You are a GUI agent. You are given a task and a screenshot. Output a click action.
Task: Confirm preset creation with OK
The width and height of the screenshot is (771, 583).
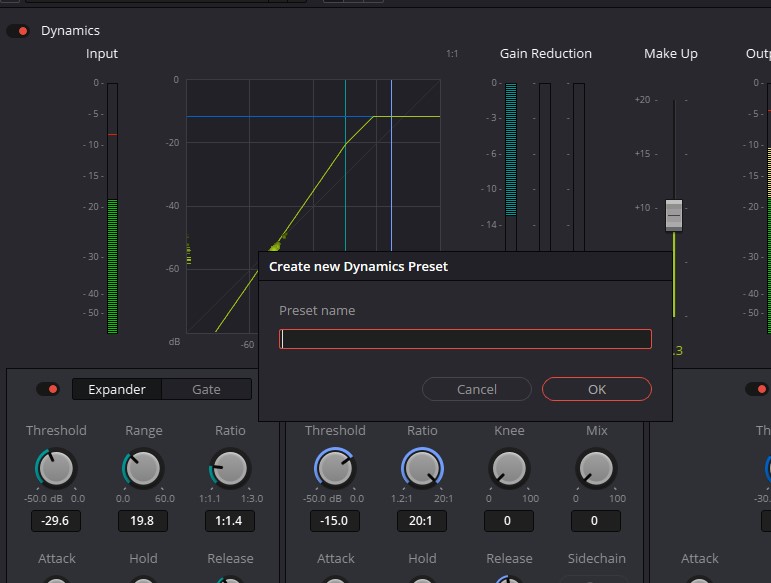click(596, 389)
